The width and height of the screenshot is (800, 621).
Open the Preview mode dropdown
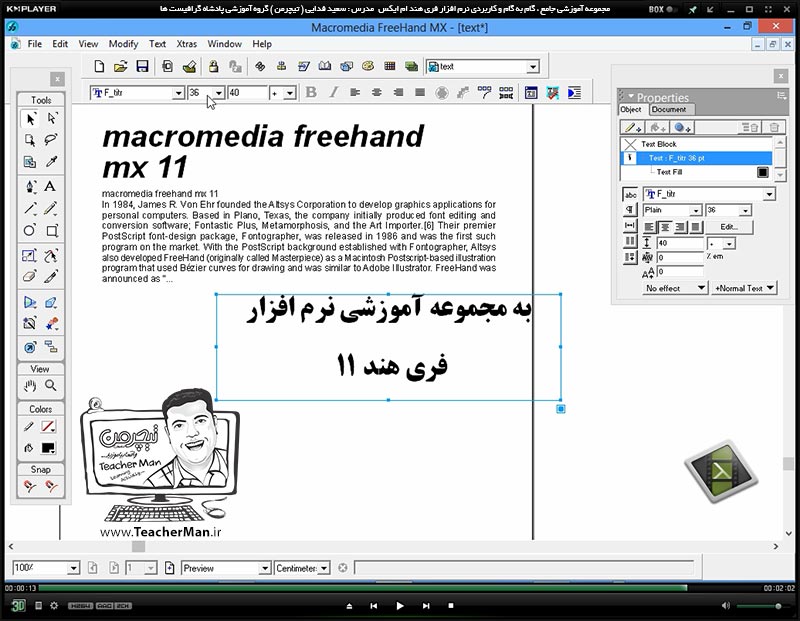pos(264,568)
